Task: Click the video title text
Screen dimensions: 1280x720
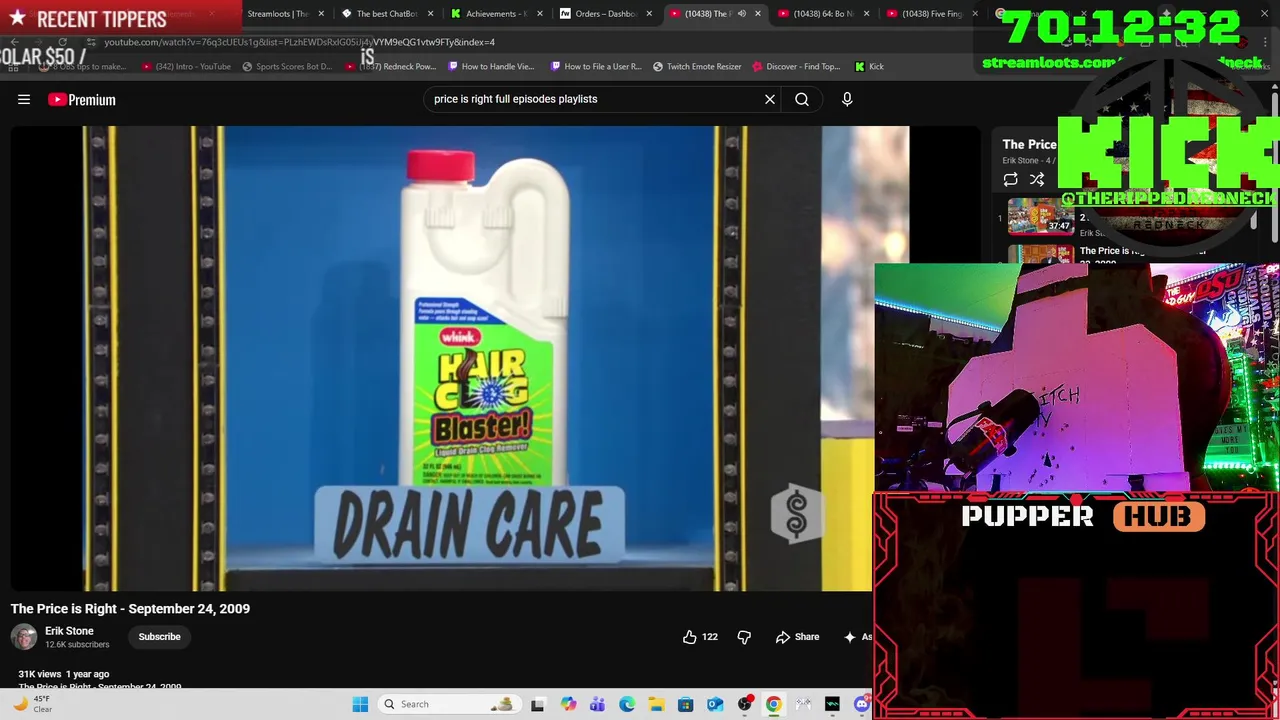Action: click(130, 608)
